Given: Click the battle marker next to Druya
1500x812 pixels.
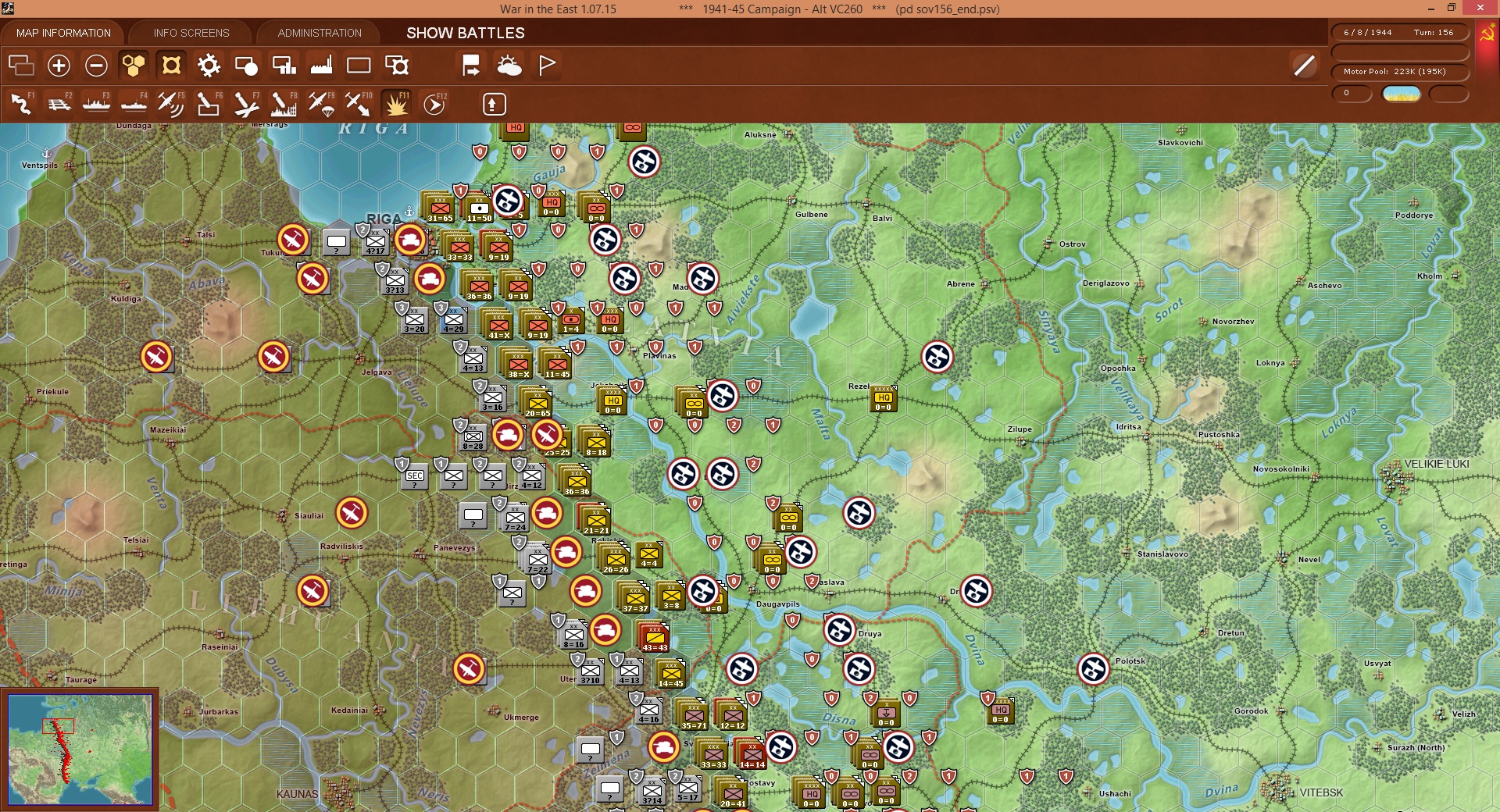Looking at the screenshot, I should pyautogui.click(x=840, y=630).
